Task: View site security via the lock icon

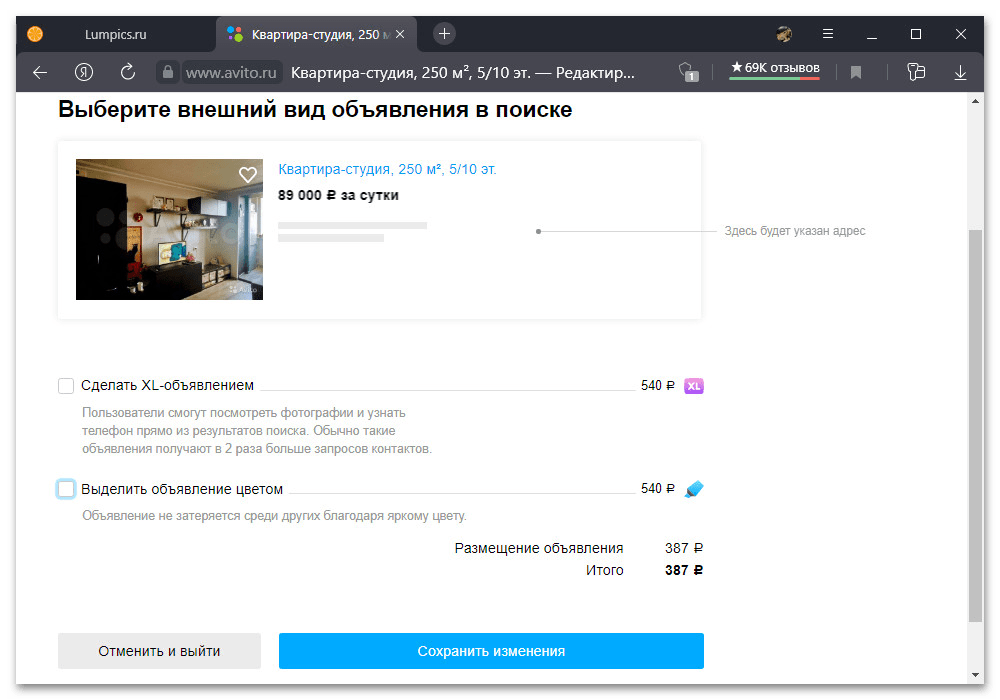Action: tap(167, 72)
